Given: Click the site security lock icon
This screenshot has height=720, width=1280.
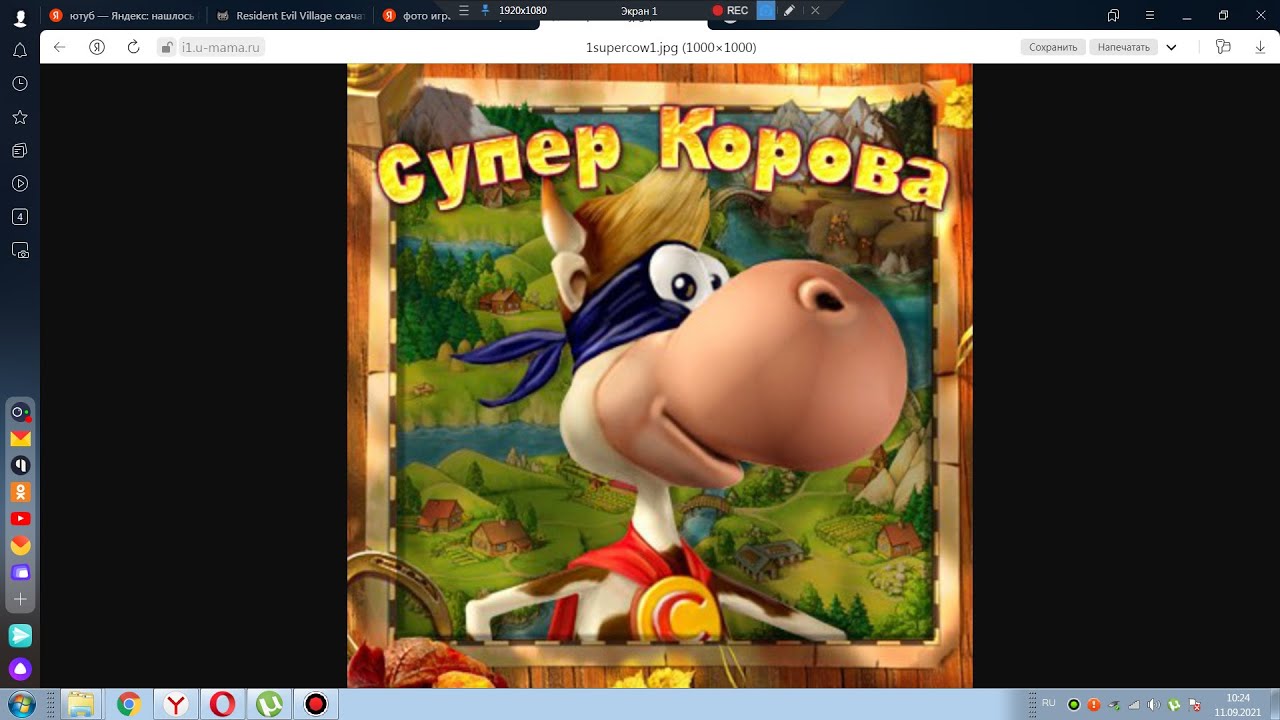Looking at the screenshot, I should [x=167, y=47].
